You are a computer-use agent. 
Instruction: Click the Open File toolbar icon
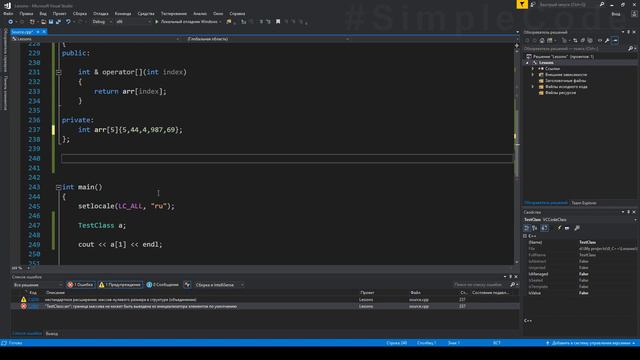point(44,22)
